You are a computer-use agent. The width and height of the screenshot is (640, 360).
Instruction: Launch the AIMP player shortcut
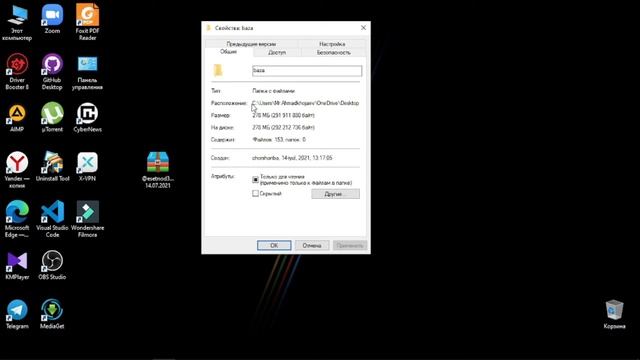(17, 118)
